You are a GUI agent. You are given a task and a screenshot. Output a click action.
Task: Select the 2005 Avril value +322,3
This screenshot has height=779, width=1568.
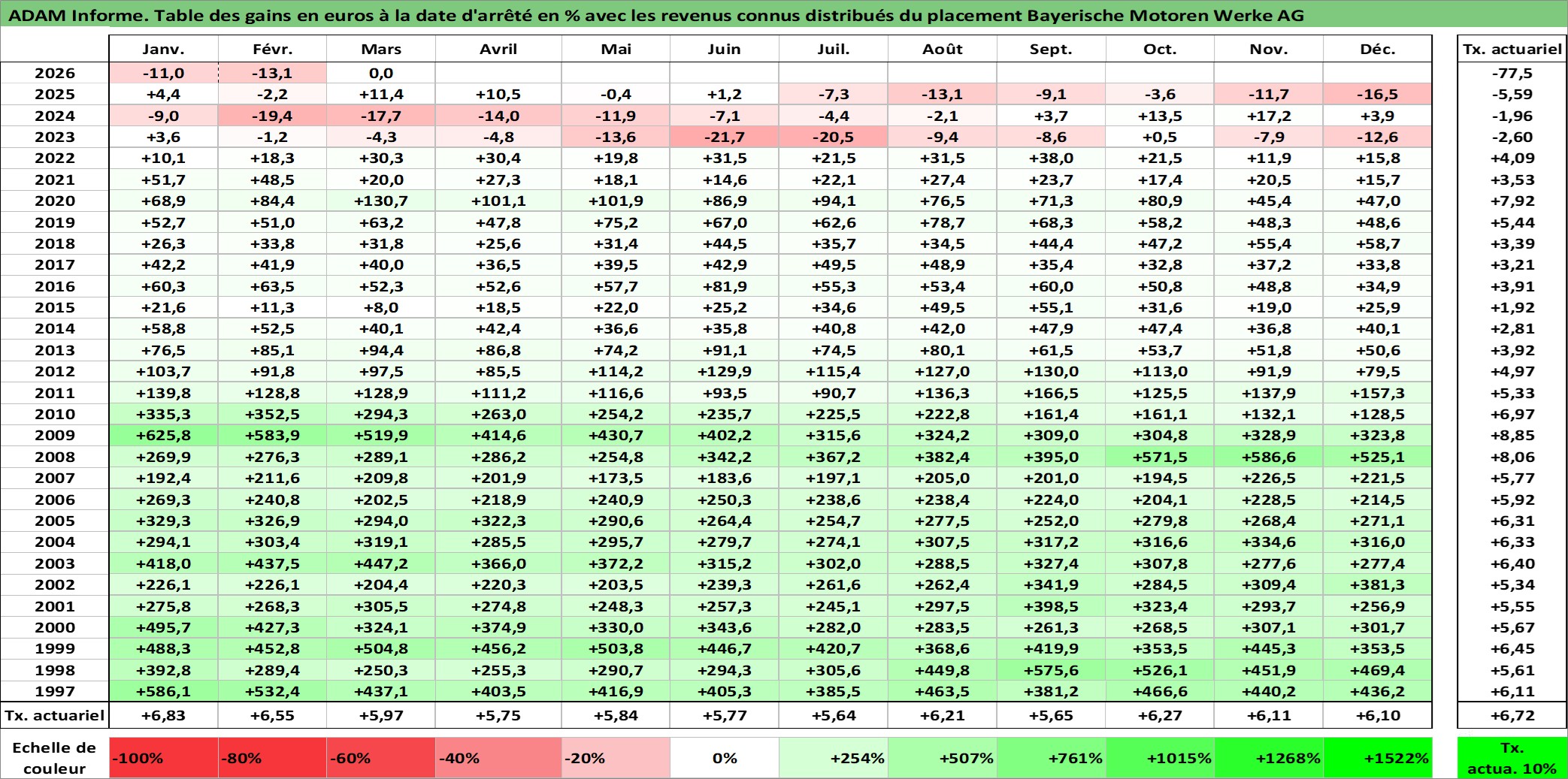498,521
